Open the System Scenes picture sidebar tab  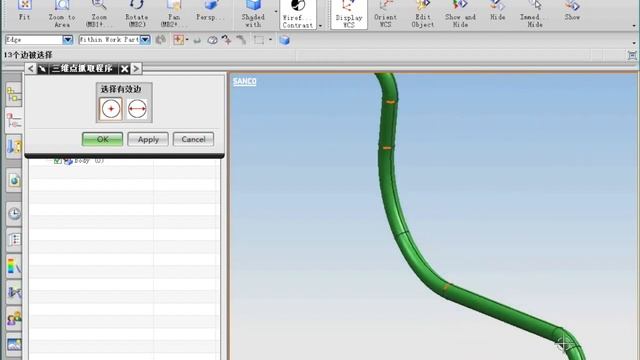tap(14, 344)
